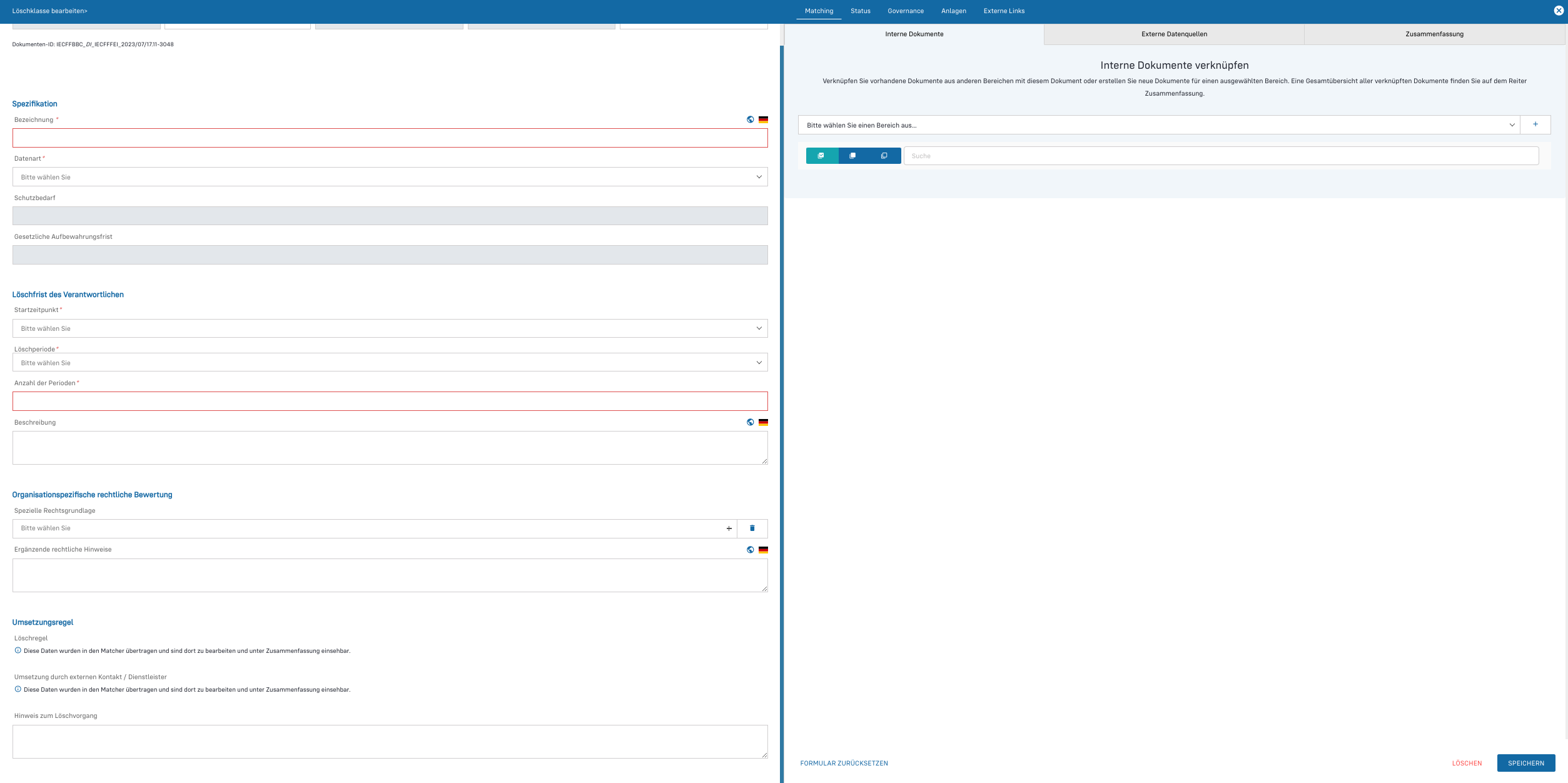Close the Löschklasse editor with the X icon
The width and height of the screenshot is (1568, 783).
coord(1558,11)
